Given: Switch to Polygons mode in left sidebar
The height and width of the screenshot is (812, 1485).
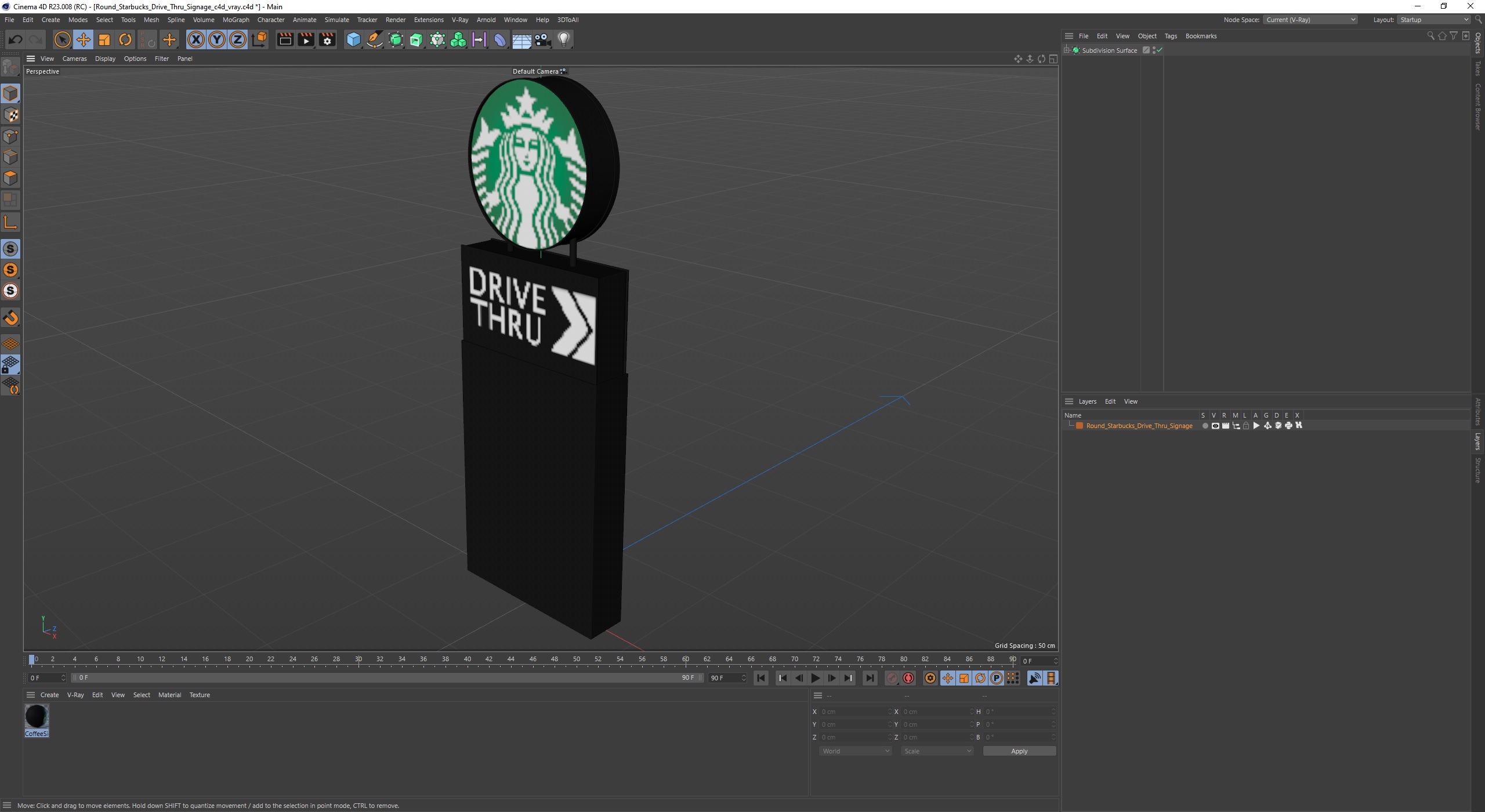Looking at the screenshot, I should [10, 178].
